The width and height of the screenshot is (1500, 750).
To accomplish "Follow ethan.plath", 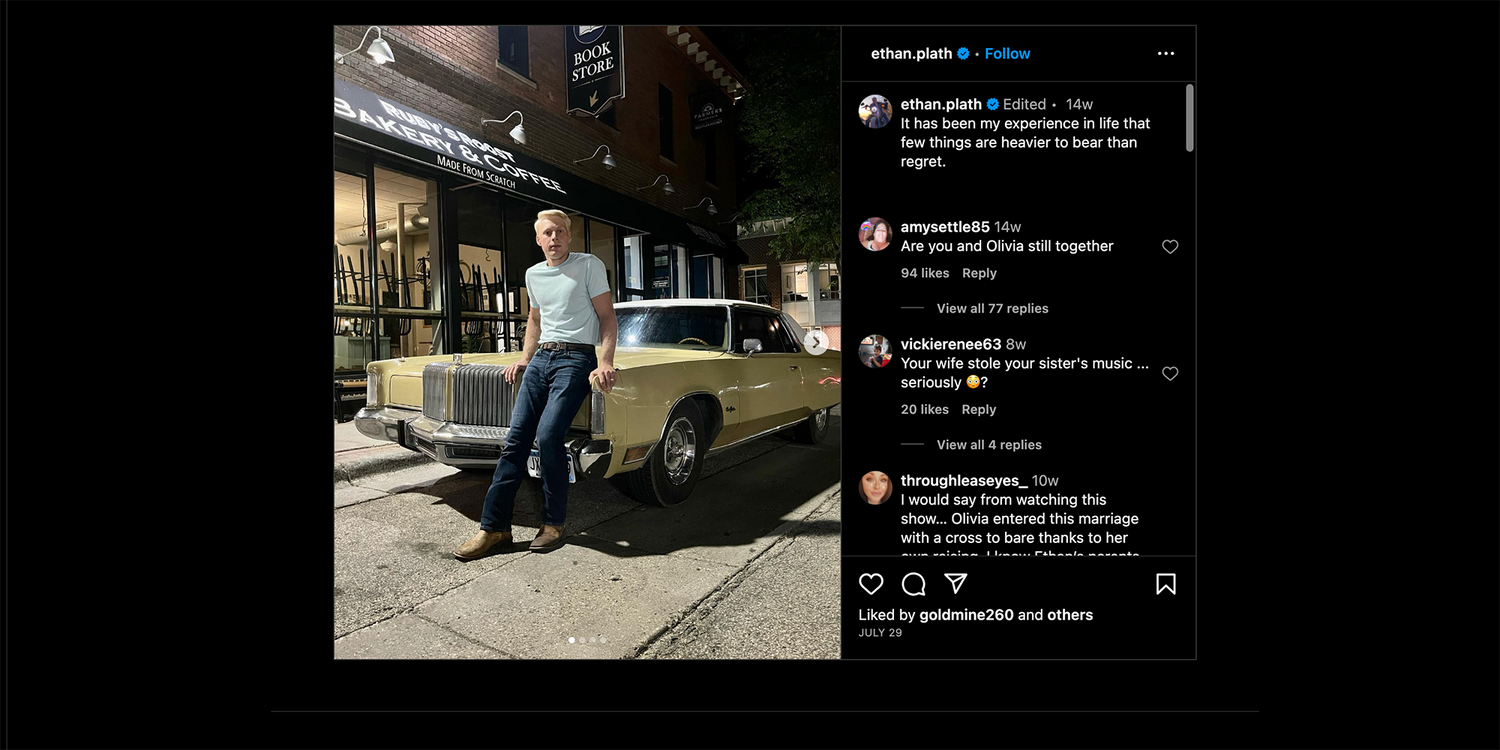I will point(1007,54).
